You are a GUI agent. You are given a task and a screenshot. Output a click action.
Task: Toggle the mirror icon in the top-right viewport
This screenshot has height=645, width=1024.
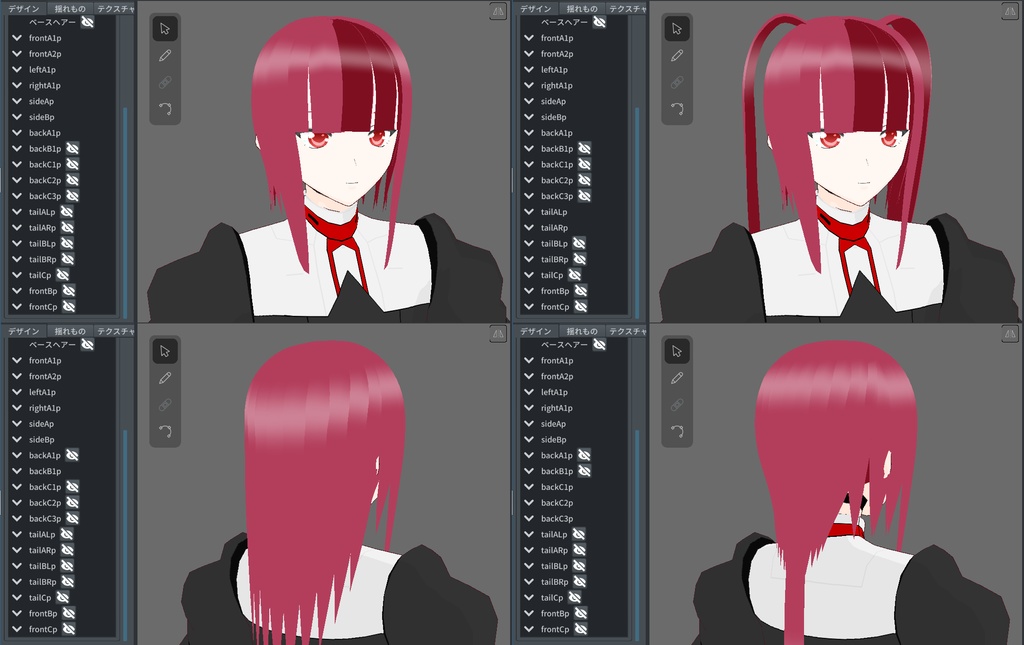pyautogui.click(x=1010, y=11)
